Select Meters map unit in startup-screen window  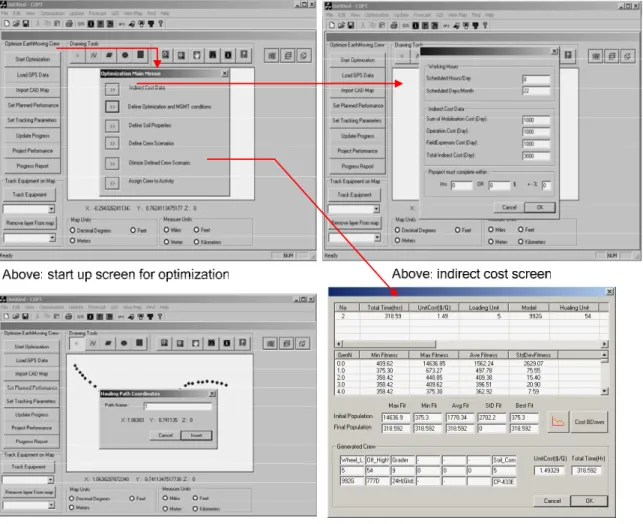tap(73, 241)
